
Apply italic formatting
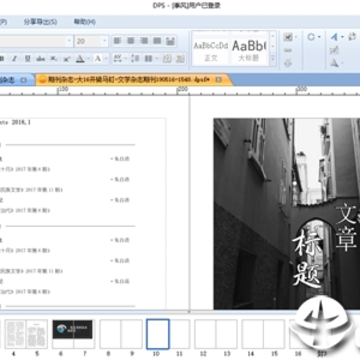[x=14, y=59]
